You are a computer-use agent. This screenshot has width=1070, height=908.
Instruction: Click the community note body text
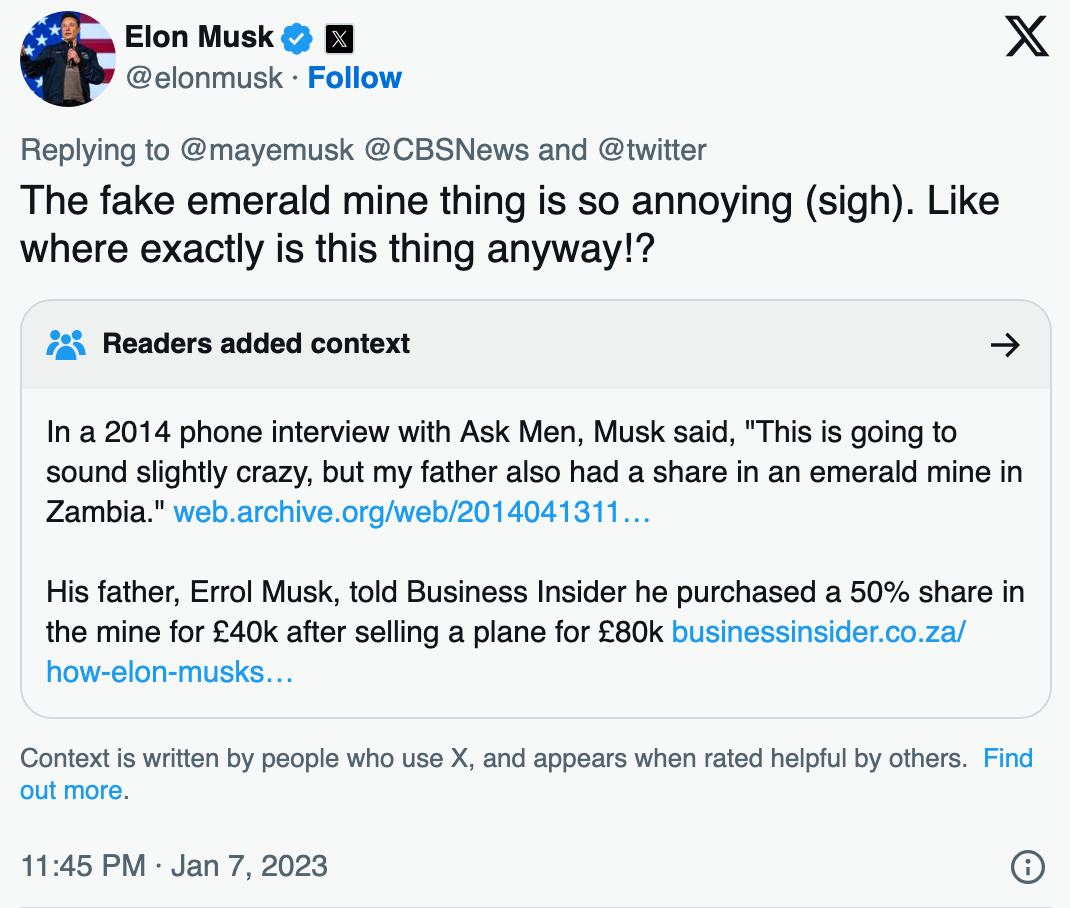(x=535, y=553)
